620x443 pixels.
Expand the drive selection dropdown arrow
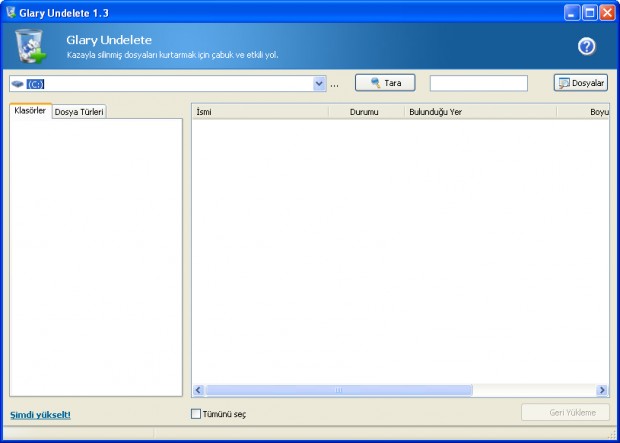[x=319, y=84]
